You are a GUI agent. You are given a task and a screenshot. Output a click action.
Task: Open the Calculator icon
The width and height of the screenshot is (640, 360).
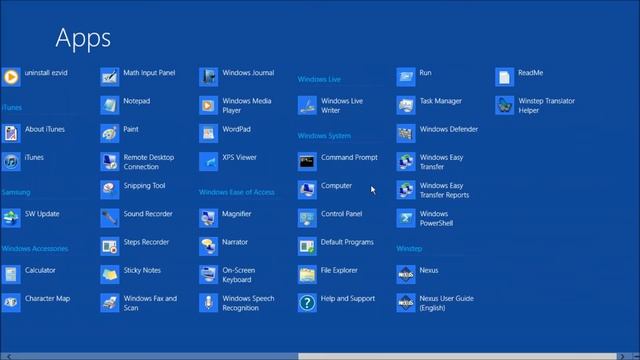(x=11, y=274)
